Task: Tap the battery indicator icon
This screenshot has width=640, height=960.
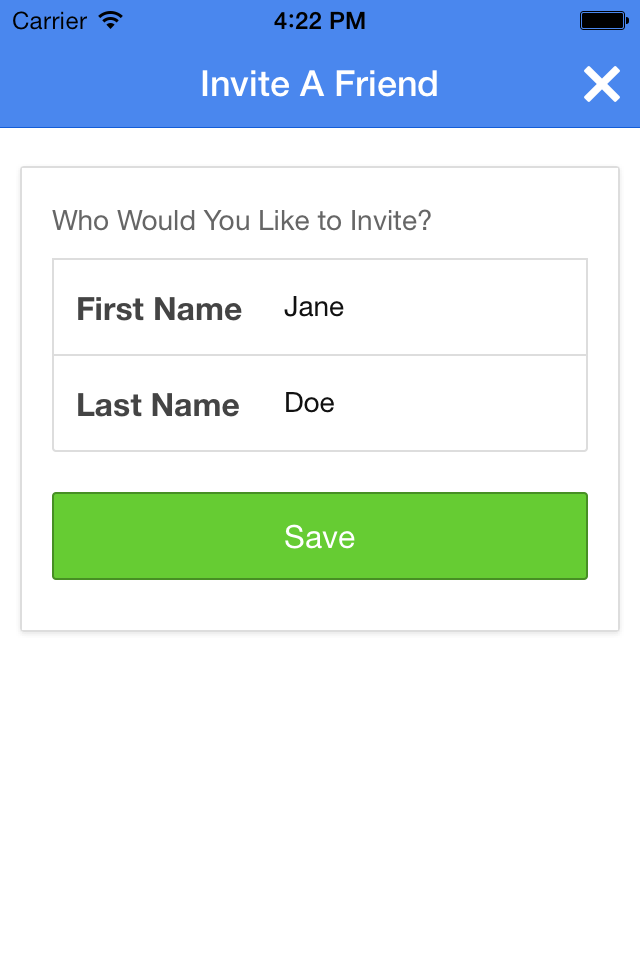Action: click(x=604, y=21)
